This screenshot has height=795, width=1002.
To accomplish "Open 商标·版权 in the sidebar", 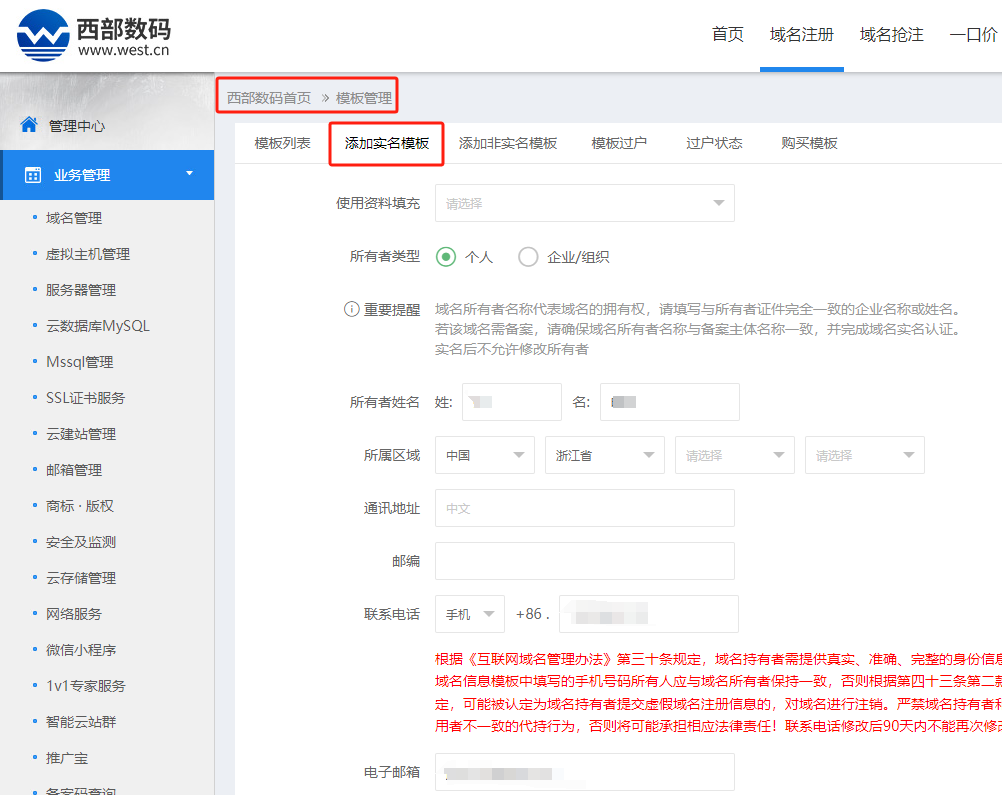I will click(x=80, y=506).
